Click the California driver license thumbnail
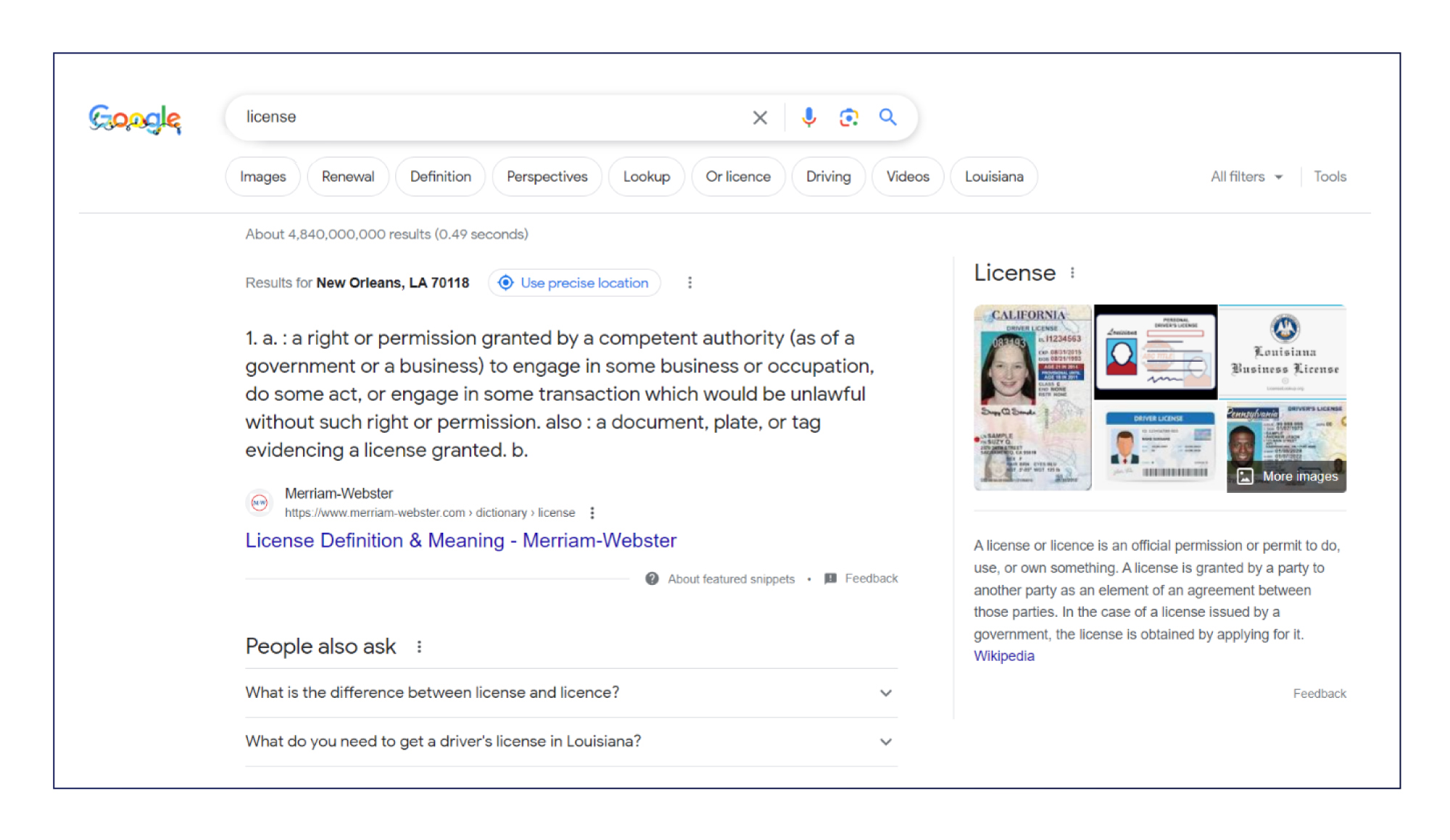This screenshot has width=1450, height=840. [1032, 397]
